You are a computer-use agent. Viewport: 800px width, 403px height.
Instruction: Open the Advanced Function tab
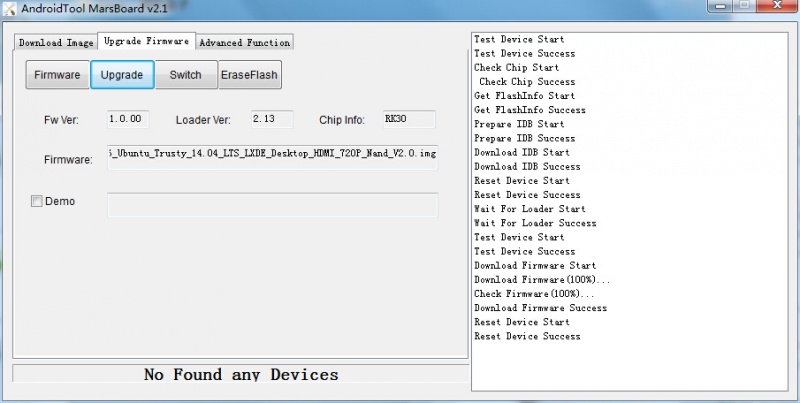[245, 43]
